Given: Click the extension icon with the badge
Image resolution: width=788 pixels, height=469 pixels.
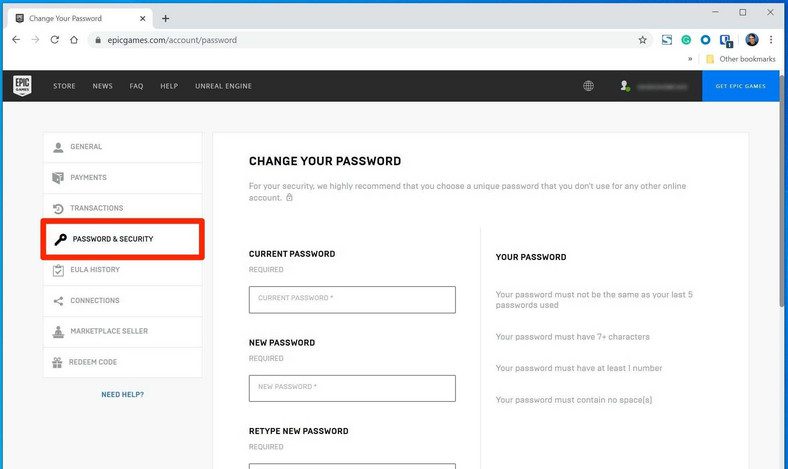Looking at the screenshot, I should (726, 41).
